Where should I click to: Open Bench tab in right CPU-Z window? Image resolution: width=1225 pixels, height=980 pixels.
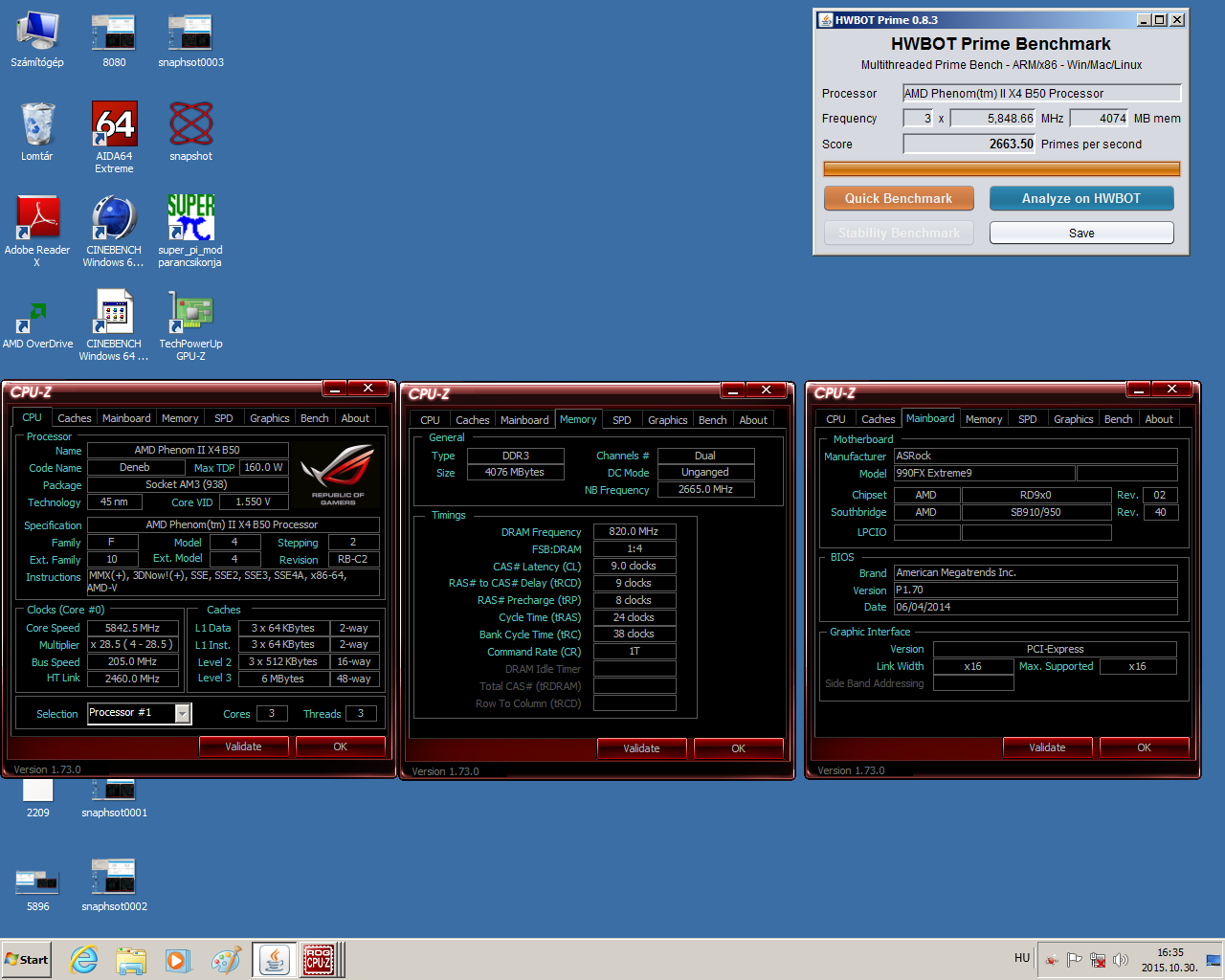click(1118, 419)
